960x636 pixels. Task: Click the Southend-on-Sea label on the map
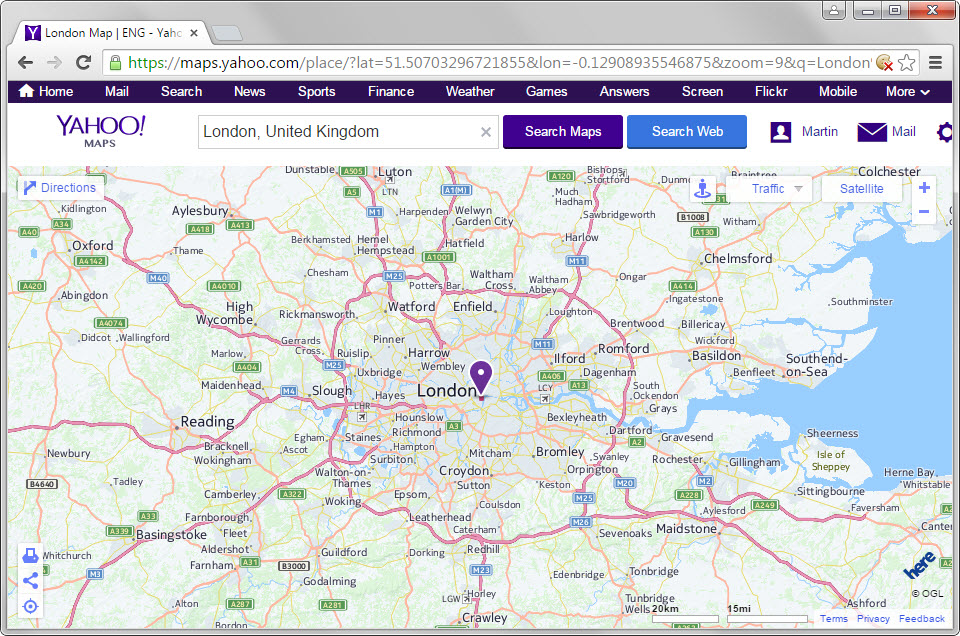click(816, 365)
